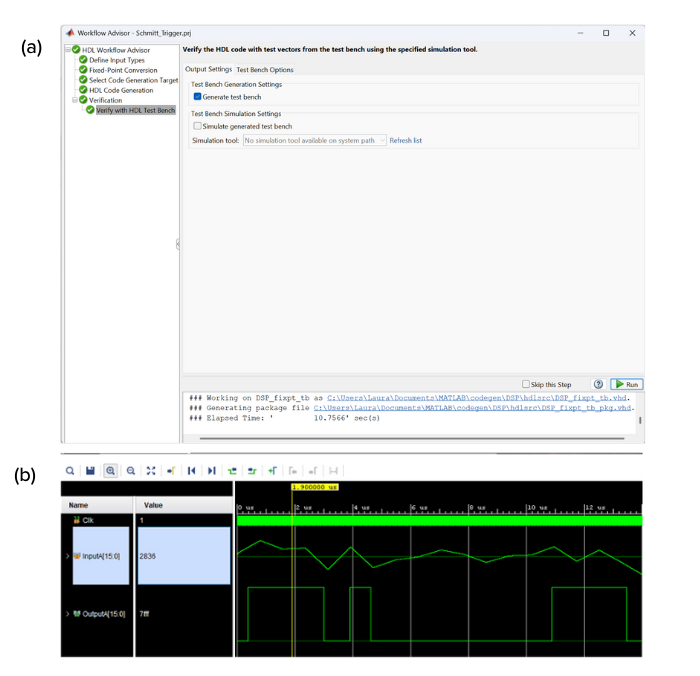Run the verification step
Viewport: 700px width, 676px height.
coord(627,384)
